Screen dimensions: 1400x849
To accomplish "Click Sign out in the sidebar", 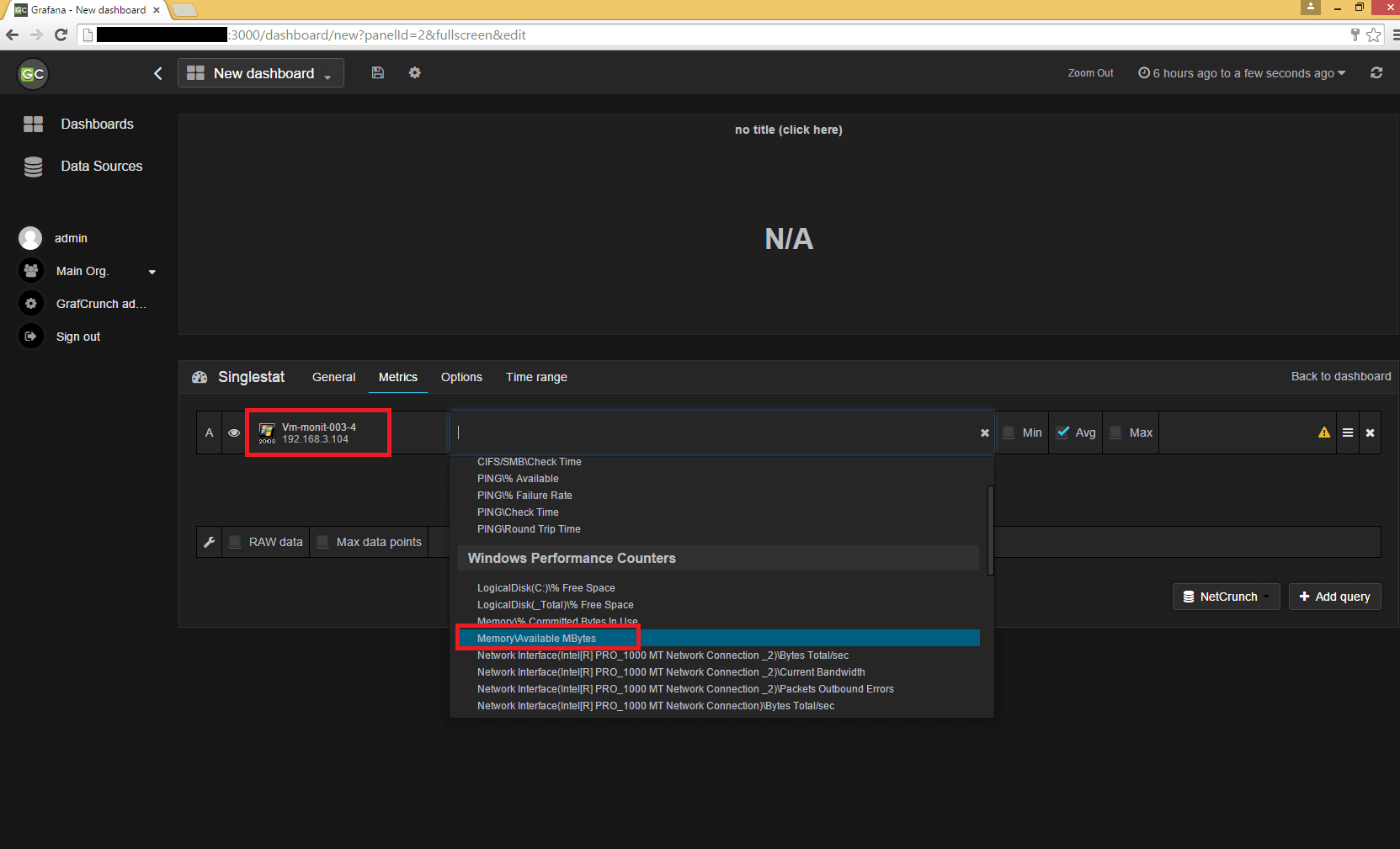I will pyautogui.click(x=78, y=337).
